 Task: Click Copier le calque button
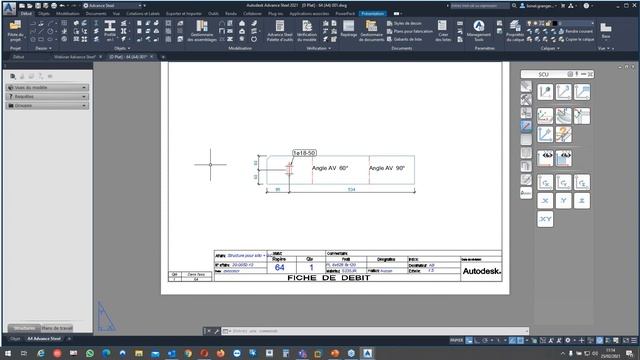[577, 39]
